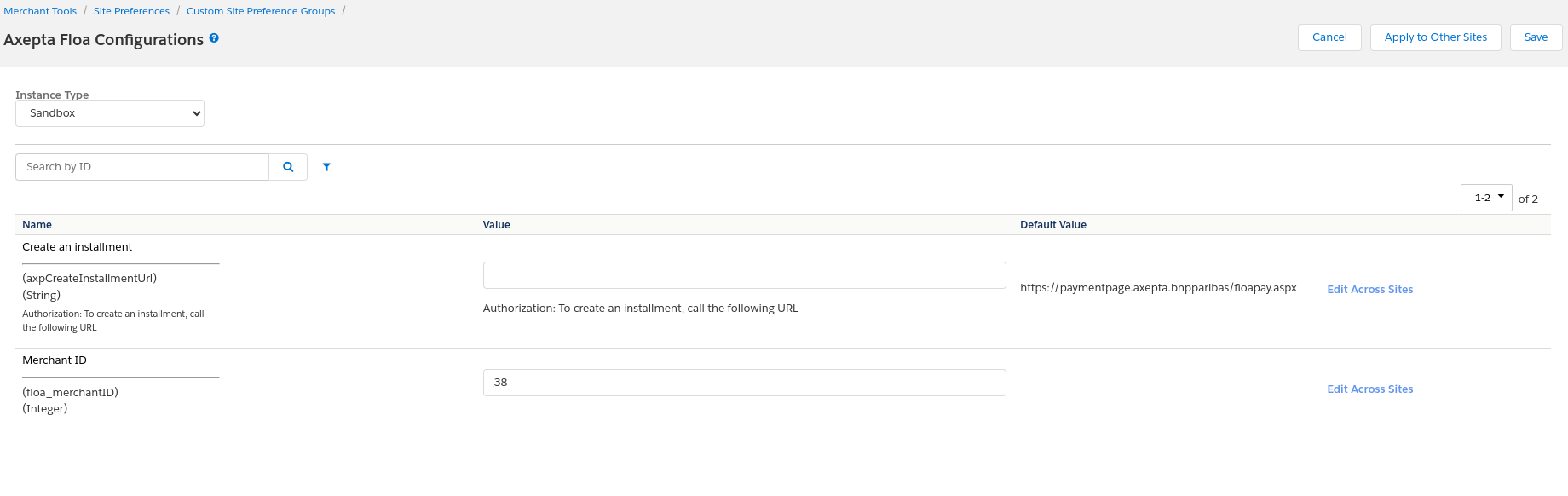Click Apply to Other Sites

point(1435,37)
